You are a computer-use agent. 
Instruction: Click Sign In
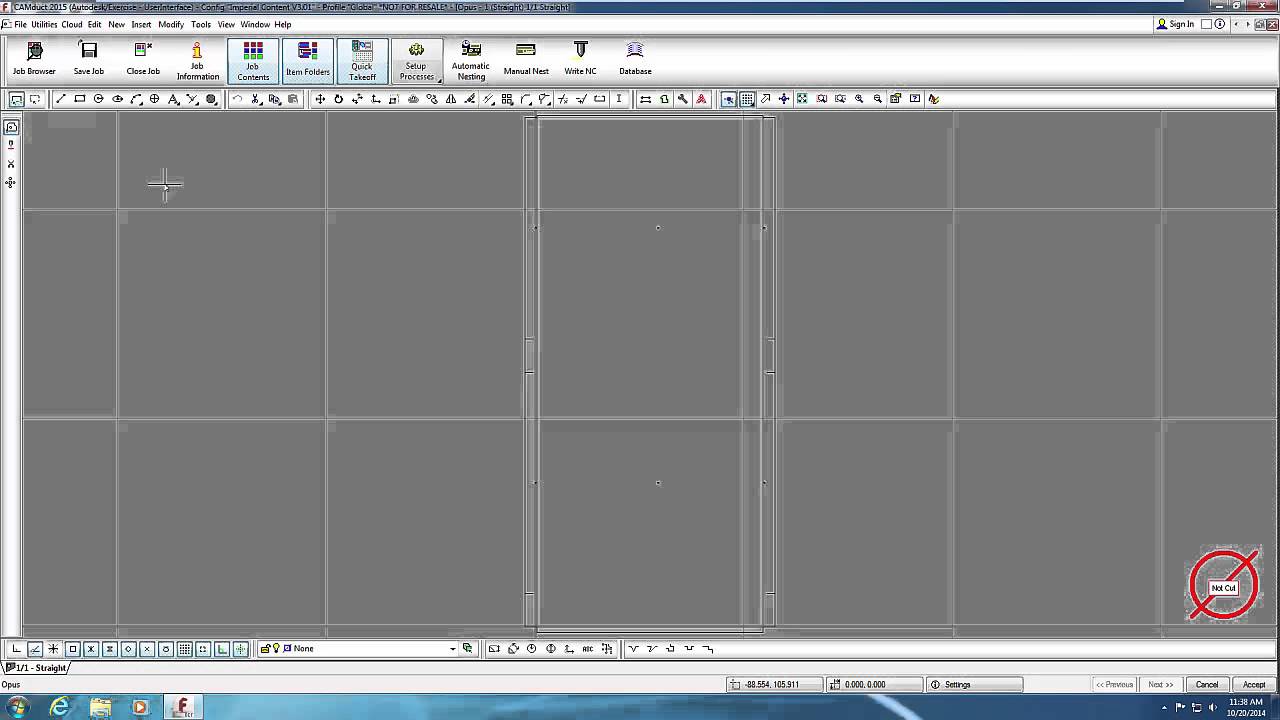click(x=1175, y=24)
